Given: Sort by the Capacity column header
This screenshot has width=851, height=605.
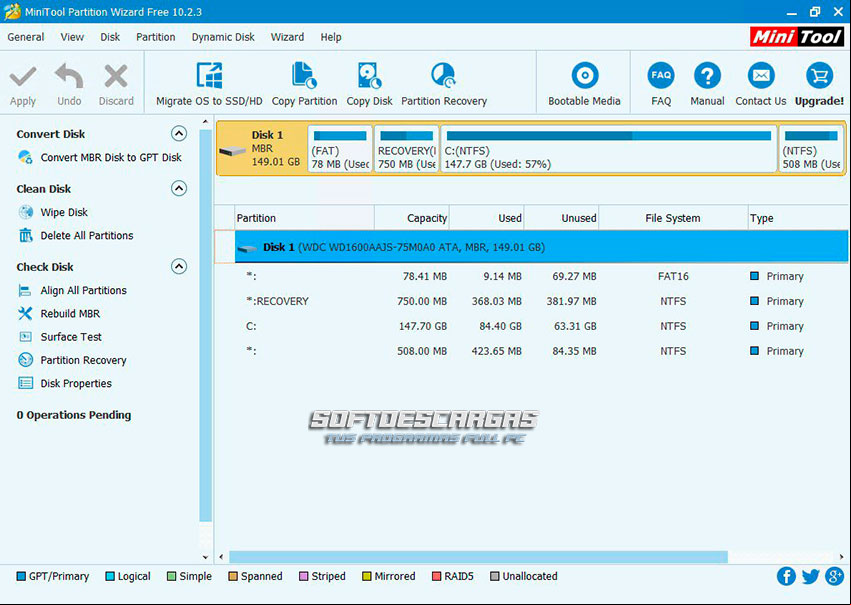Looking at the screenshot, I should tap(412, 218).
